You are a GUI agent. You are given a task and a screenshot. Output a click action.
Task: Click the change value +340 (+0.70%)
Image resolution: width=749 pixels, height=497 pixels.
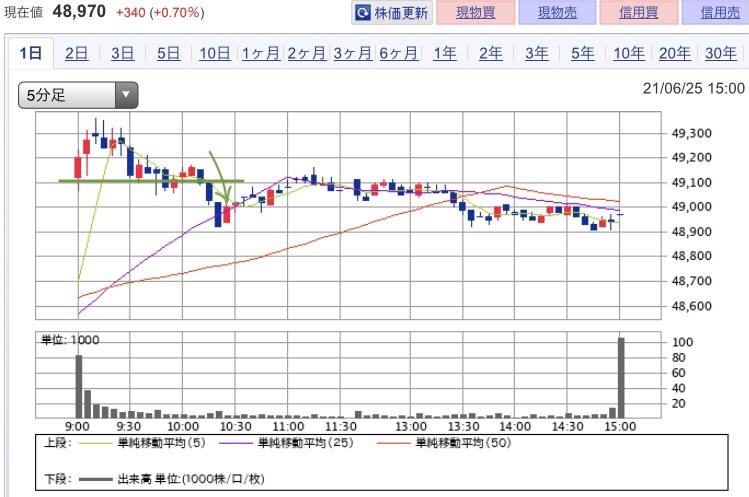coord(160,12)
